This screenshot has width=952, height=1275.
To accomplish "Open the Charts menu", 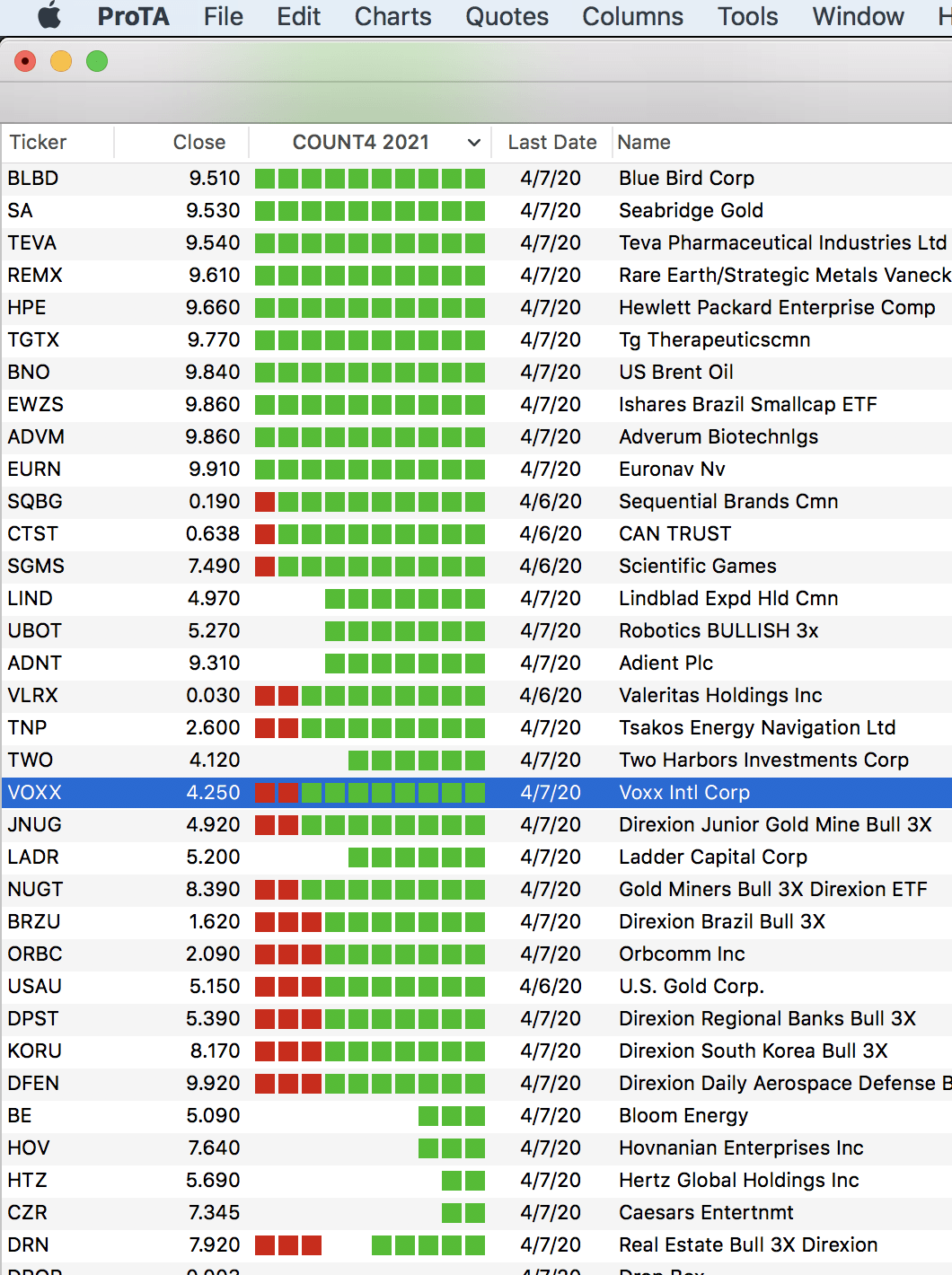I will (392, 16).
